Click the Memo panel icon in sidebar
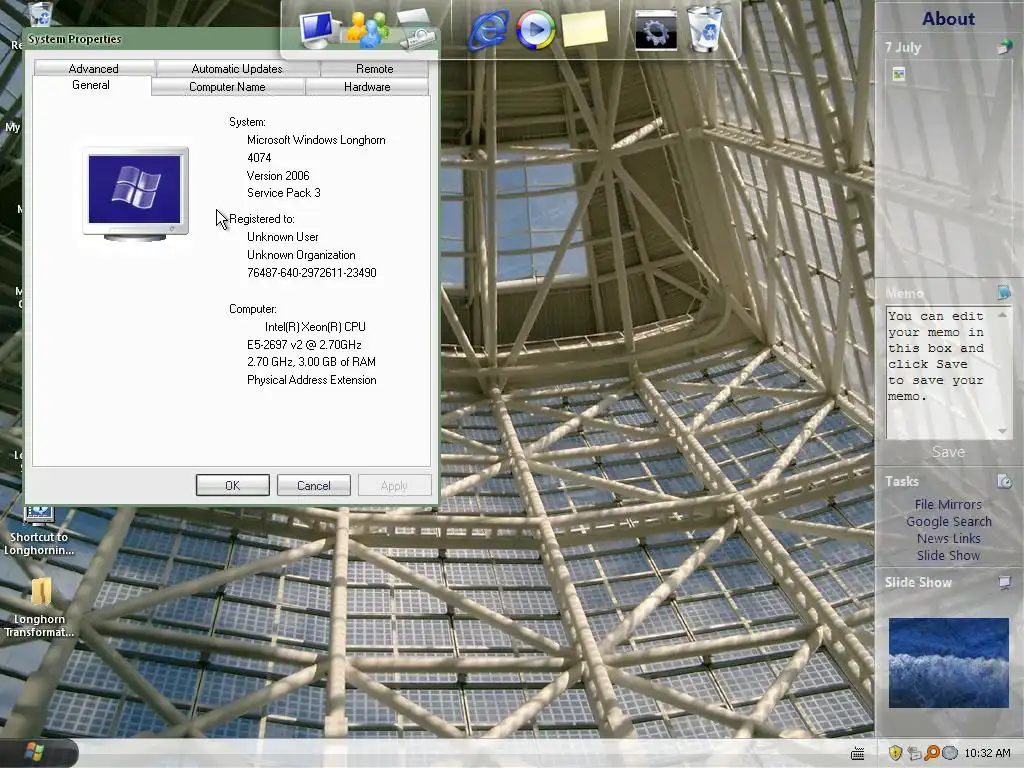This screenshot has width=1024, height=768. [1004, 291]
